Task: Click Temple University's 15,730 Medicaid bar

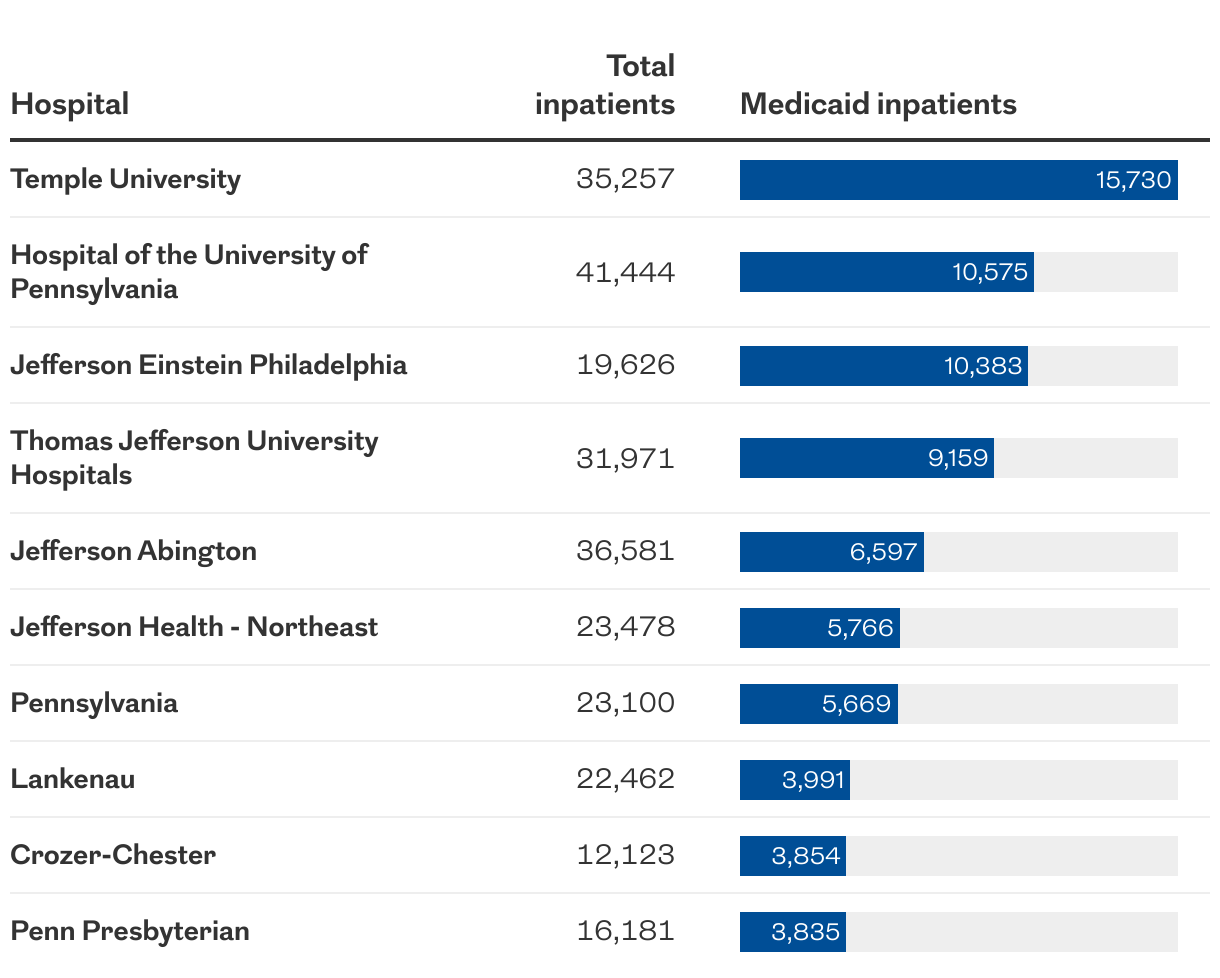Action: pos(959,180)
